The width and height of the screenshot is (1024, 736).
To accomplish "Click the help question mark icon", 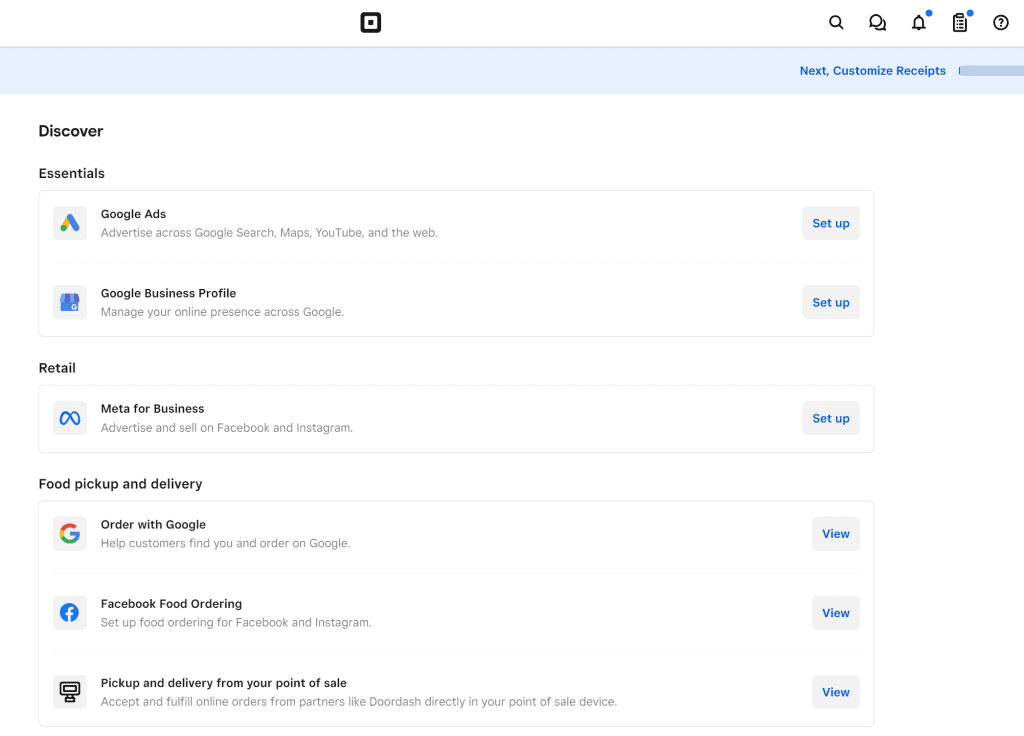I will 1000,23.
